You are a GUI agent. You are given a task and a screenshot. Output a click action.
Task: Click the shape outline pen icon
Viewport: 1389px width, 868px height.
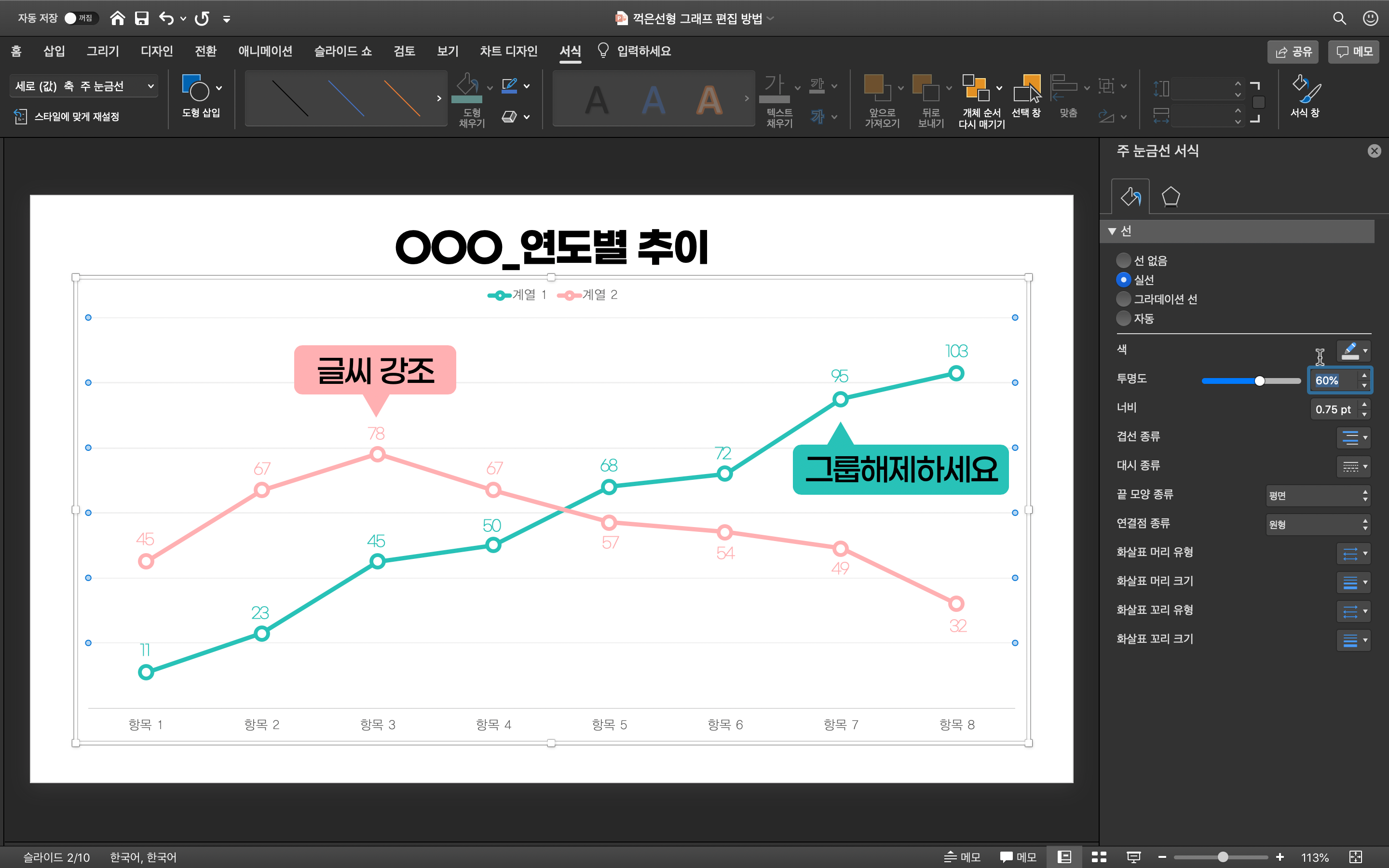tap(509, 85)
